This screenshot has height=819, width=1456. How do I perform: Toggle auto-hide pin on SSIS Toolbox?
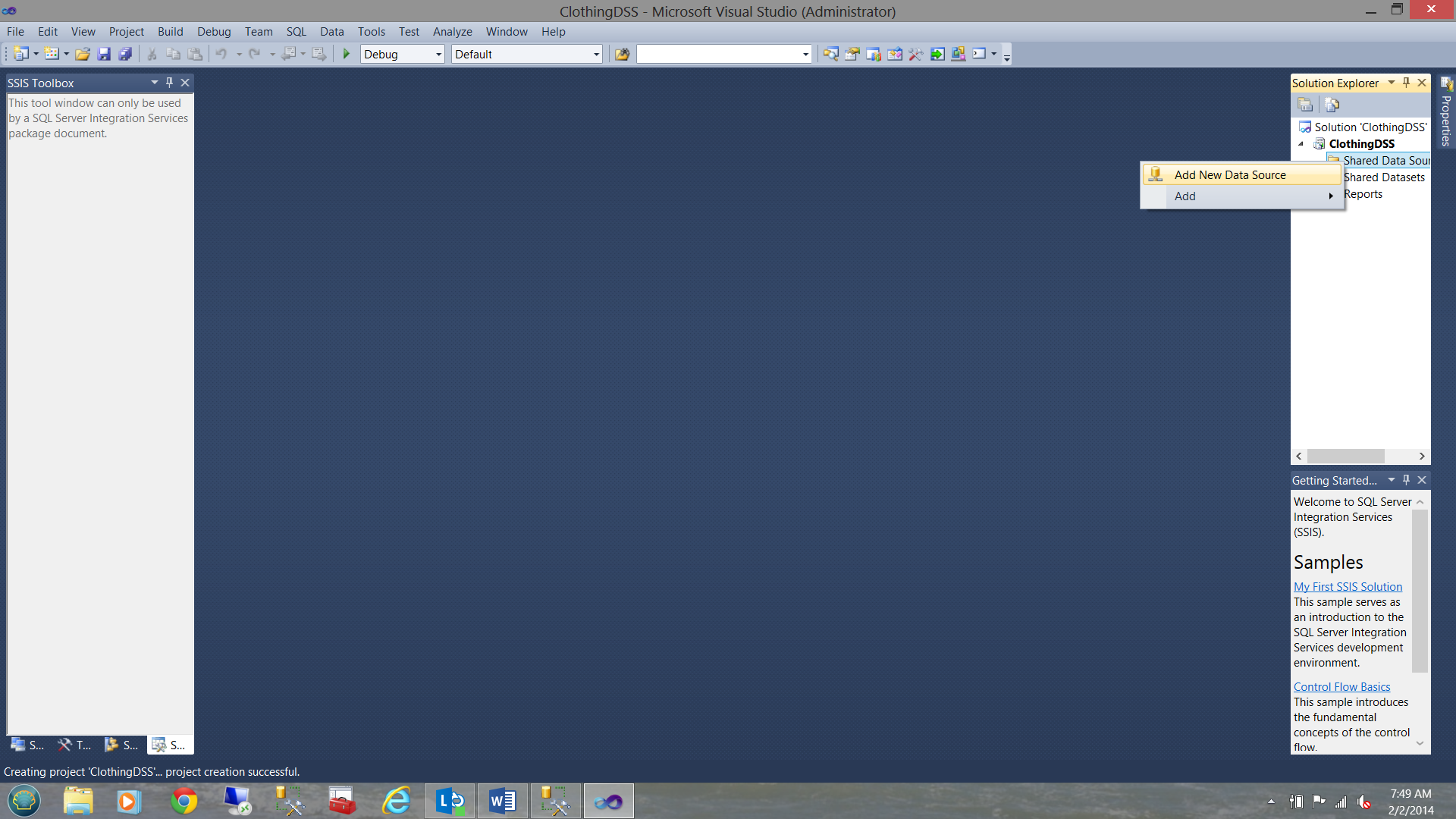pos(169,82)
